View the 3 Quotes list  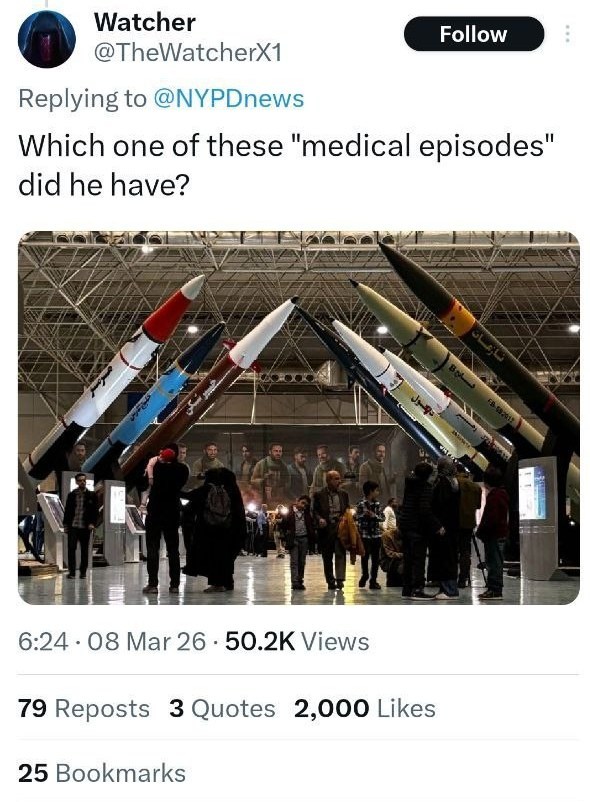pyautogui.click(x=222, y=708)
